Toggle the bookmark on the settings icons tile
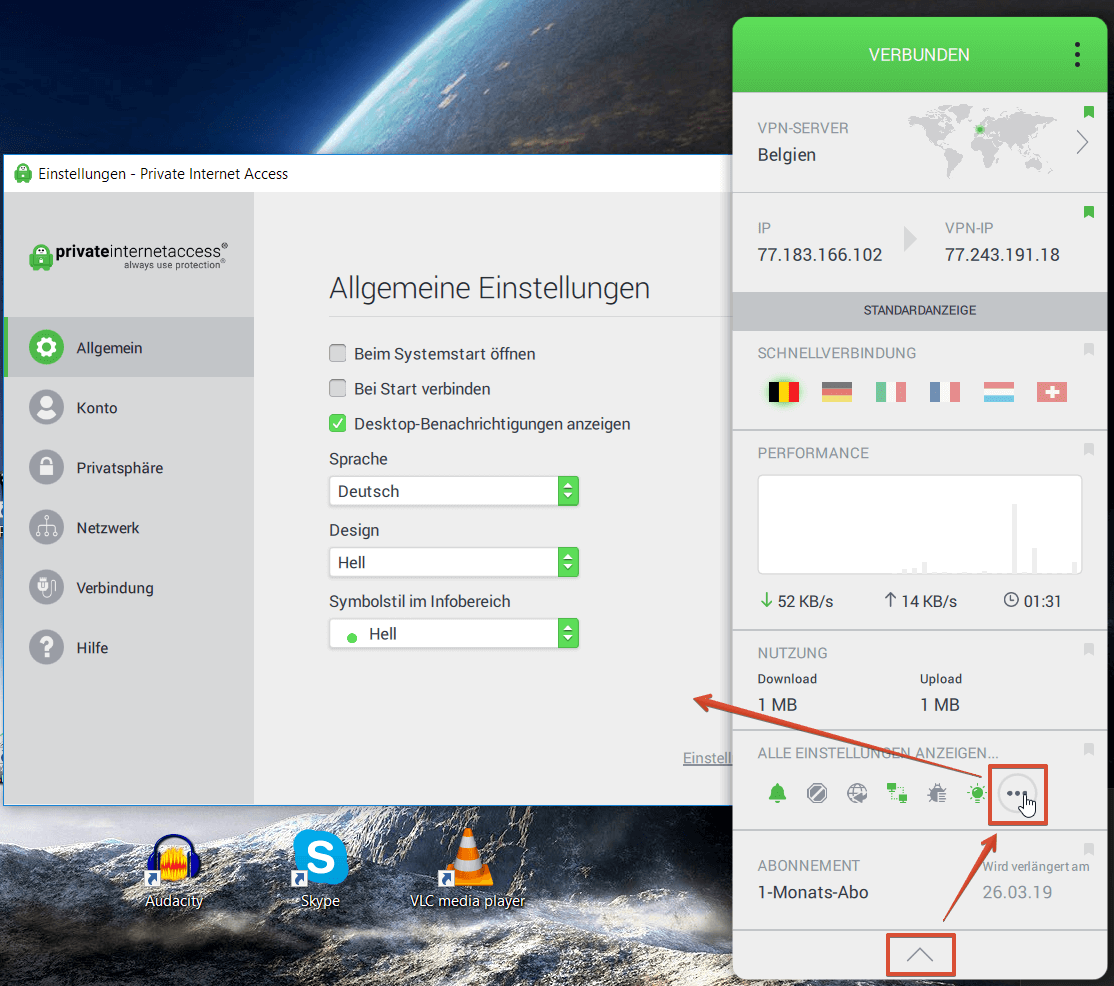This screenshot has width=1114, height=986. point(1088,749)
